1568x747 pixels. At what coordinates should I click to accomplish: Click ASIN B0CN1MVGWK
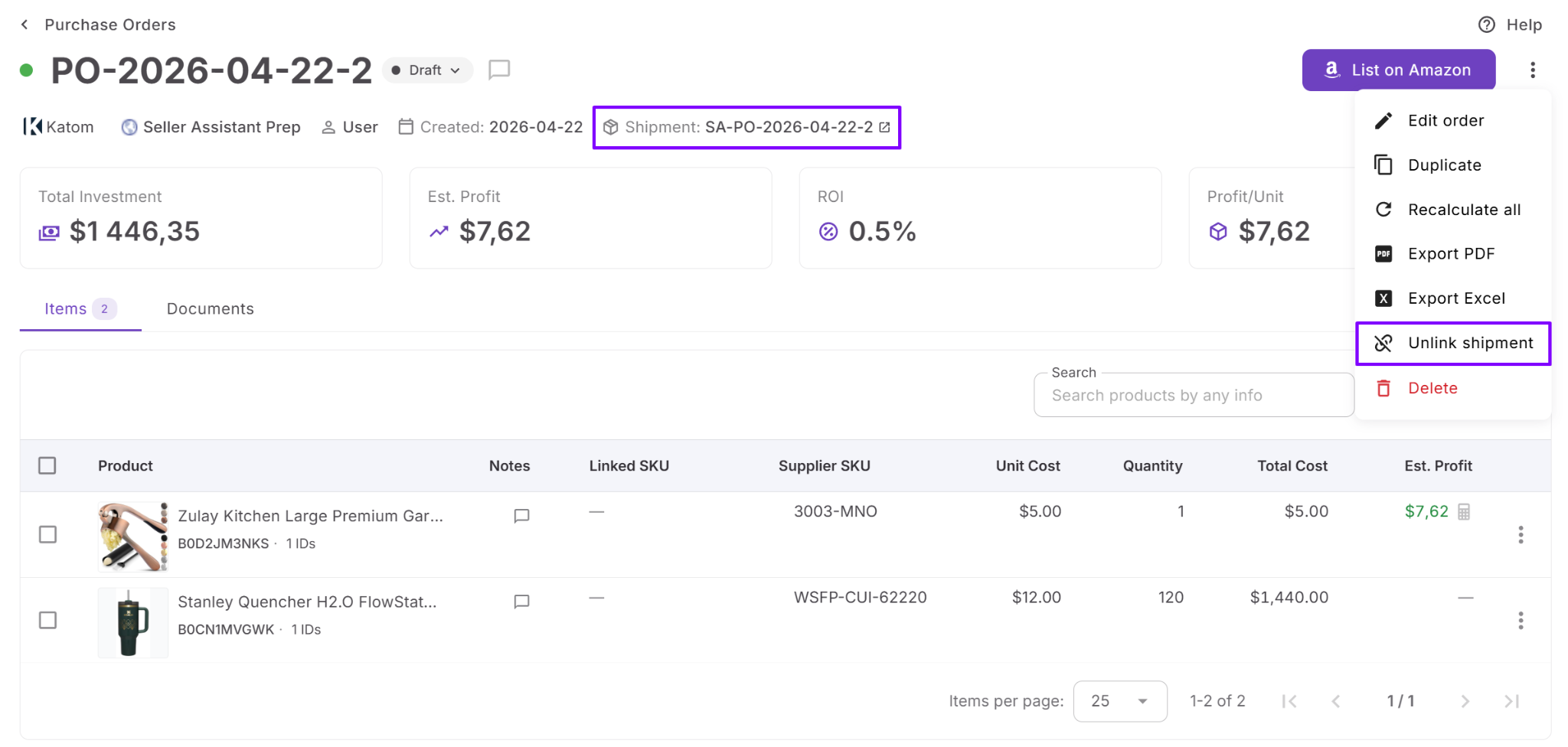pyautogui.click(x=226, y=629)
